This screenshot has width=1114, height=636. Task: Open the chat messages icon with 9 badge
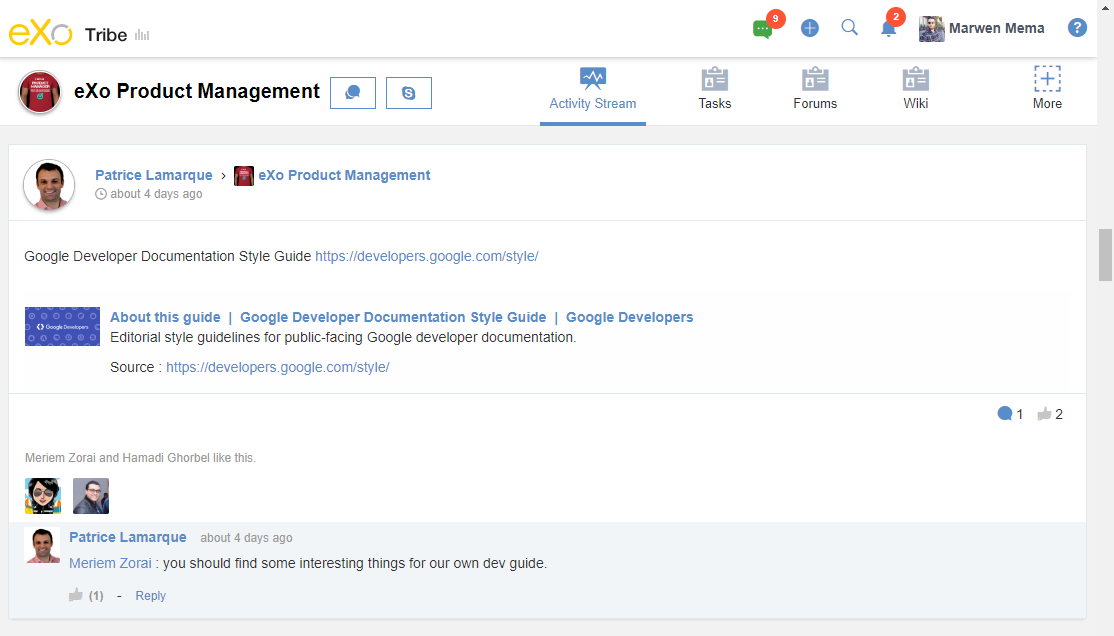click(x=762, y=29)
